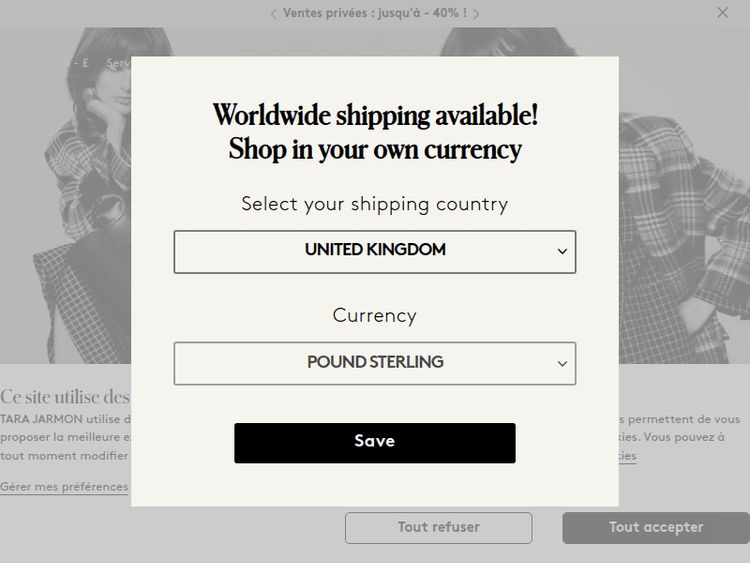Click the underlined cookies policy link
750x563 pixels.
(x=627, y=456)
